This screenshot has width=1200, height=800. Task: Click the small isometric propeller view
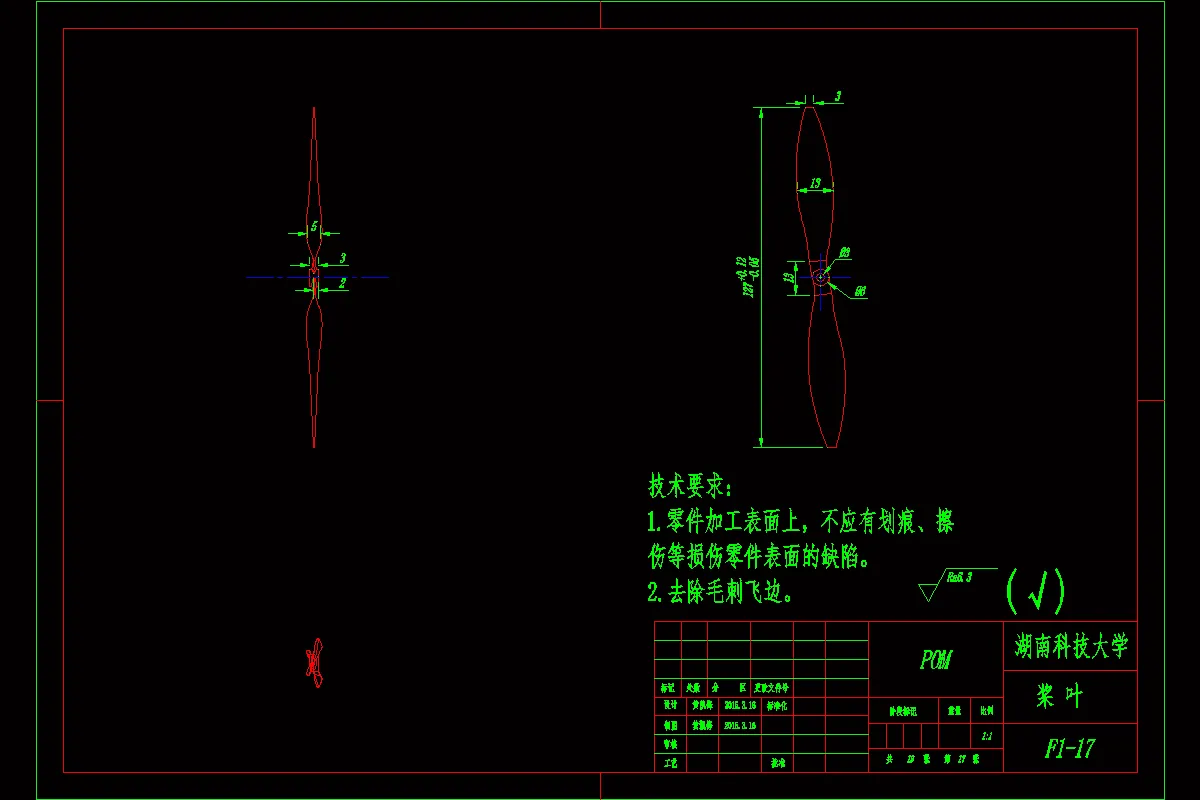[315, 662]
